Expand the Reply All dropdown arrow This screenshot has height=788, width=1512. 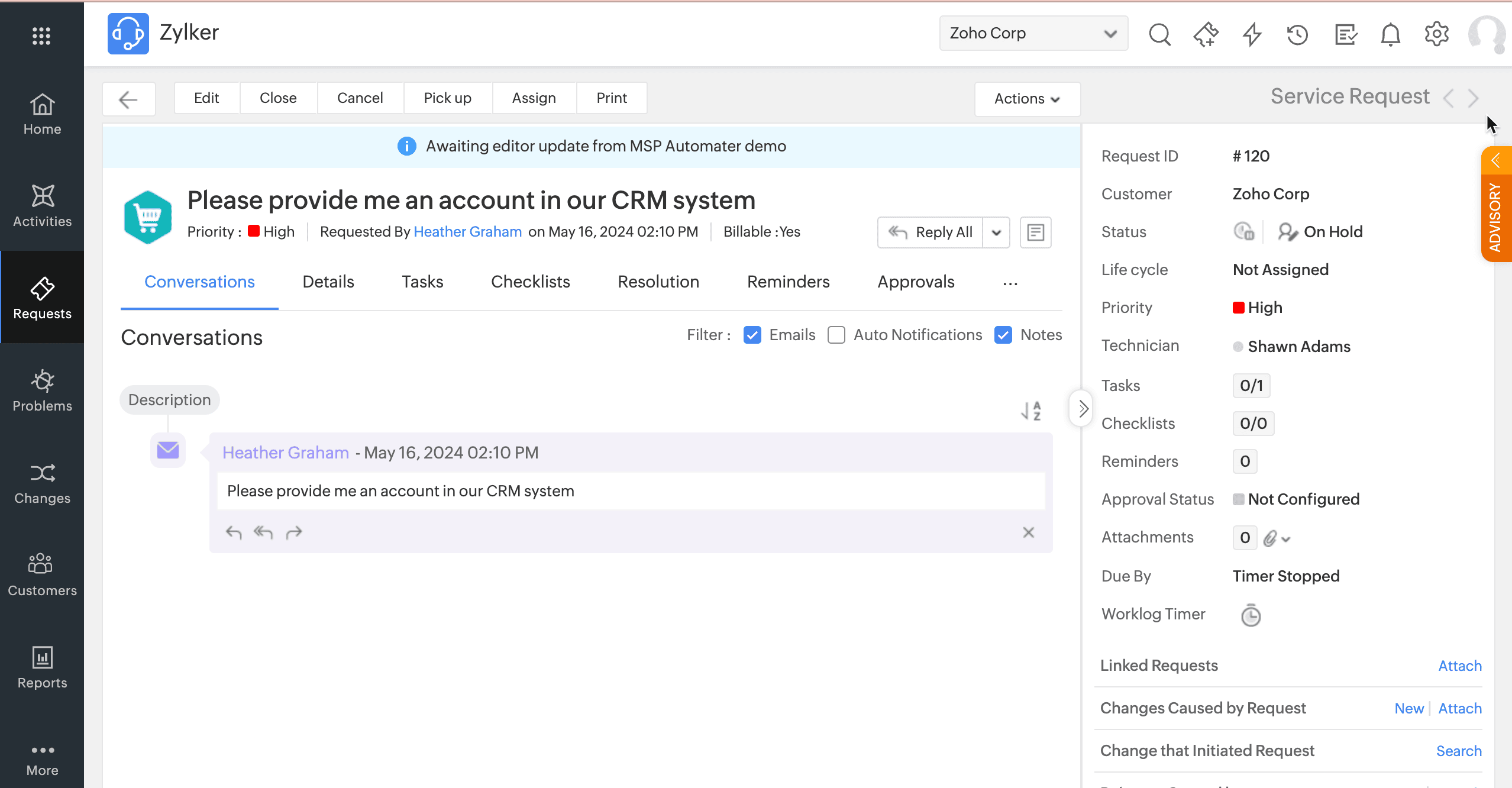(996, 232)
